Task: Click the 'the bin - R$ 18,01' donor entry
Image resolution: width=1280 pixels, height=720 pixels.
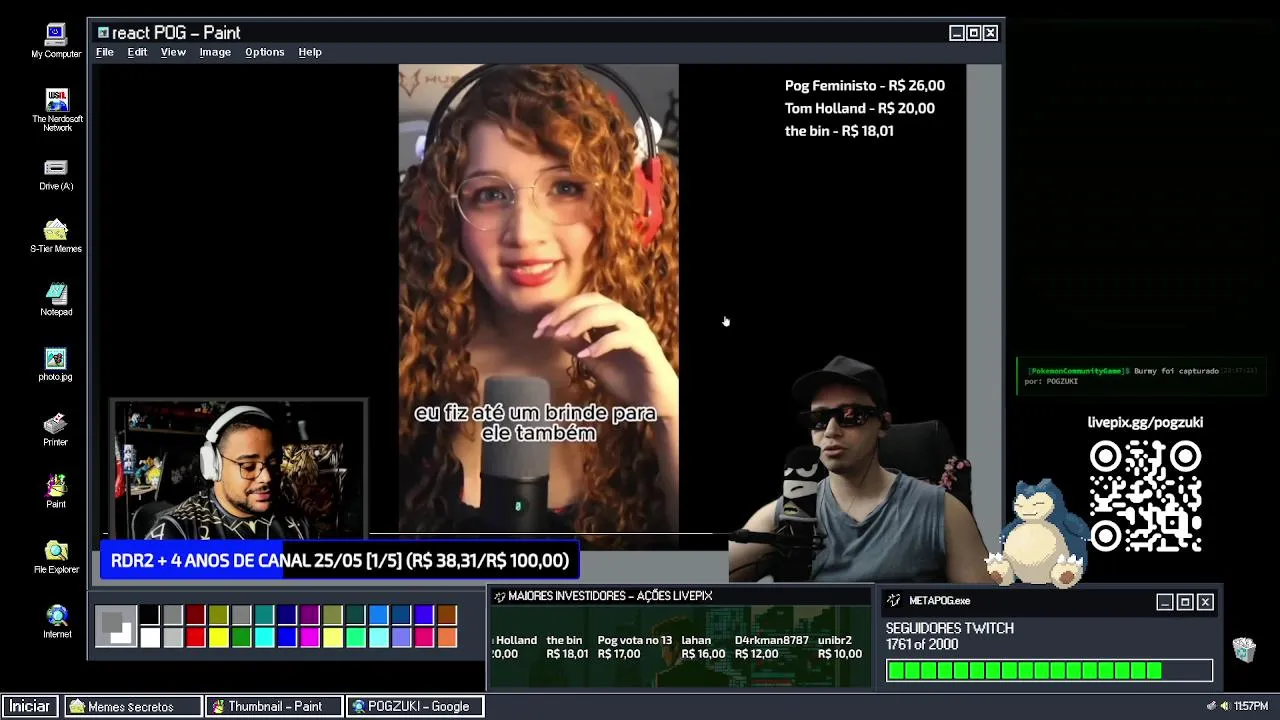Action: (x=839, y=131)
